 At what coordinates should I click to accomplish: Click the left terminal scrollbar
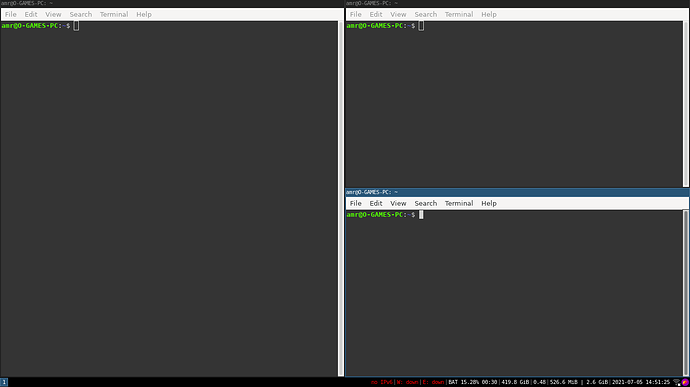tap(341, 199)
